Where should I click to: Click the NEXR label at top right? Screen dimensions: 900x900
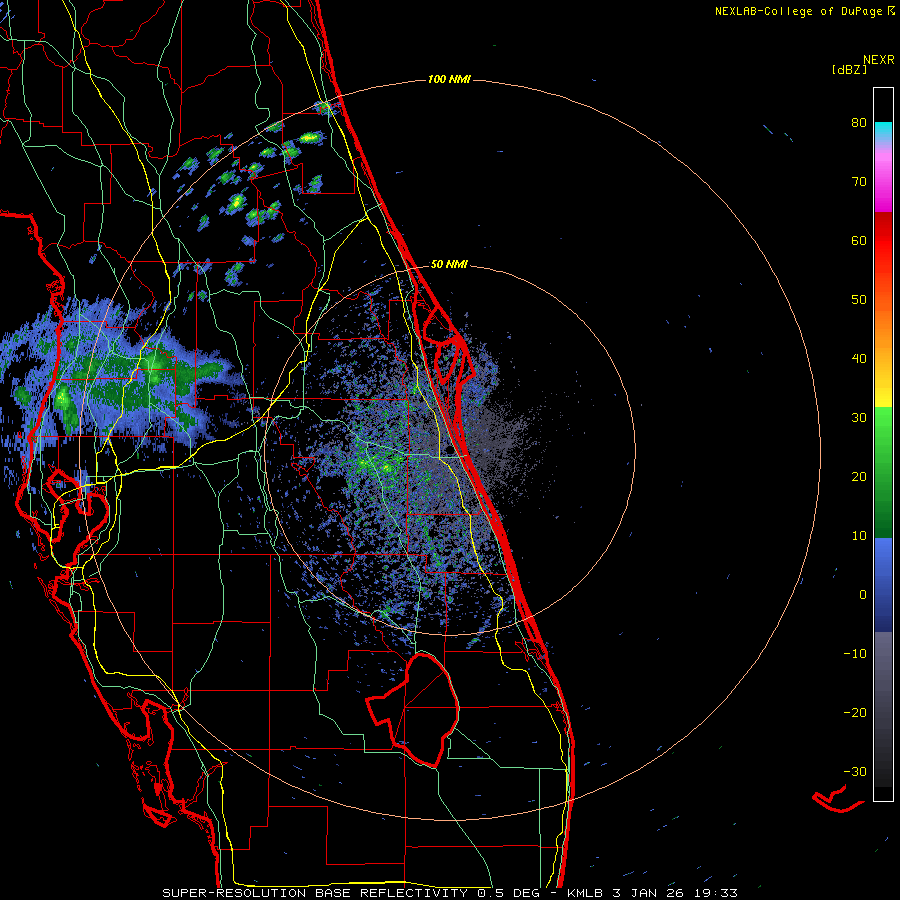tap(879, 60)
